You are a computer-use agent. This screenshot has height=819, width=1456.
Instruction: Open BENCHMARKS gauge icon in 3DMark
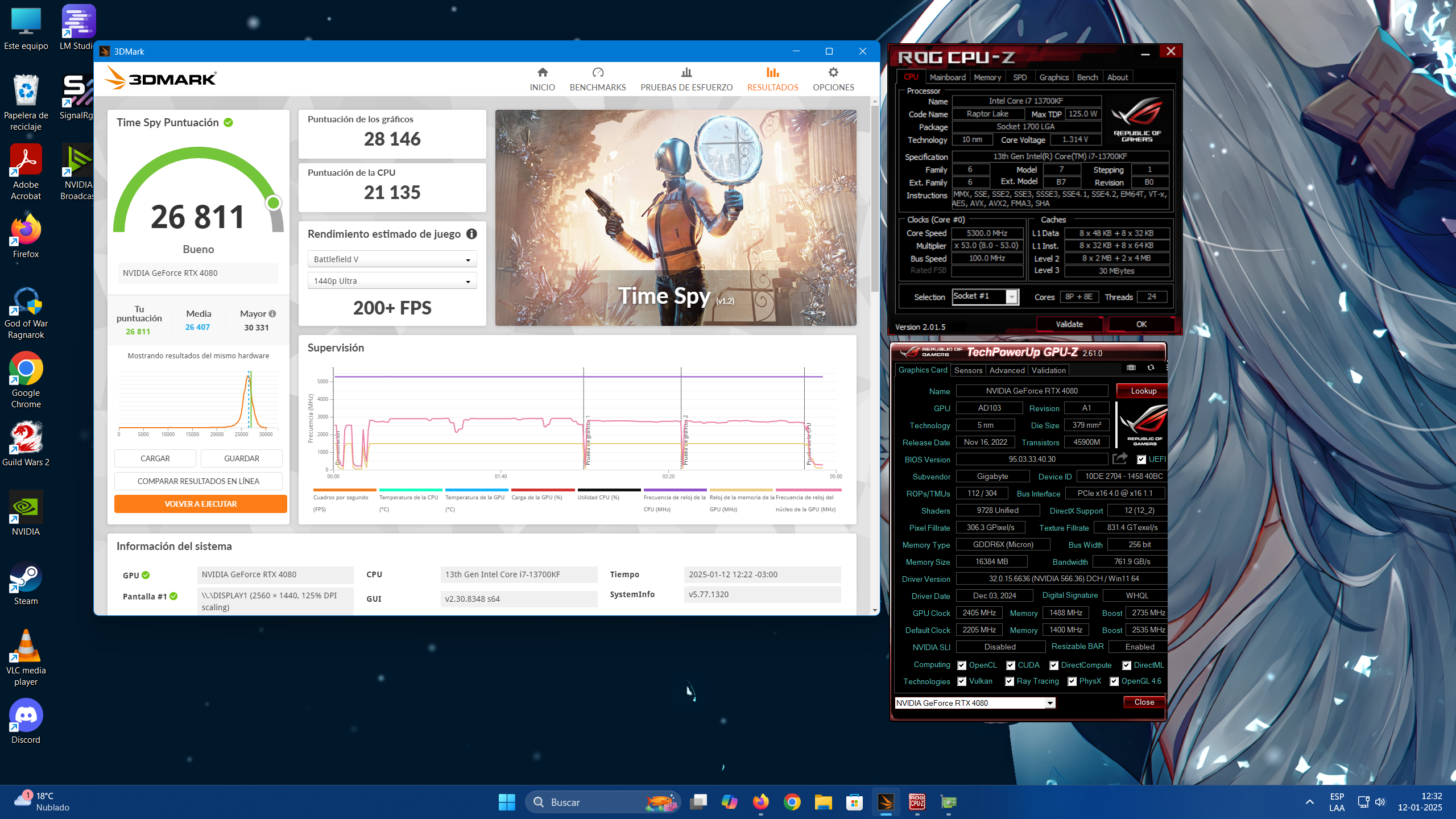click(x=598, y=73)
